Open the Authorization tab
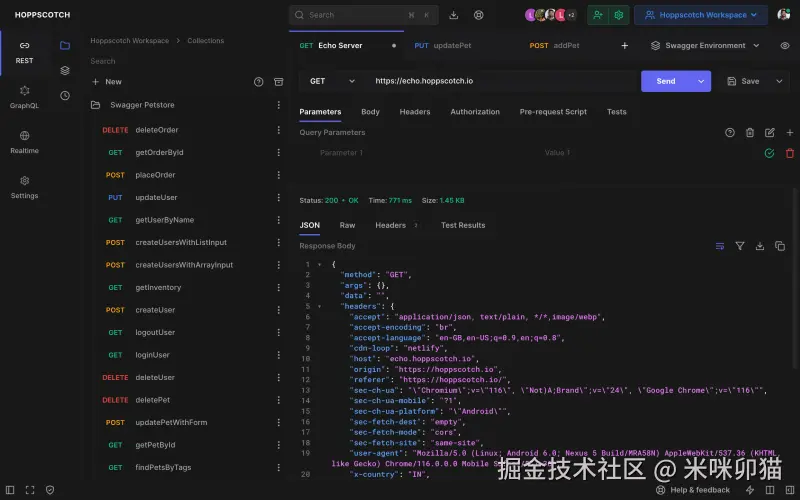The image size is (800, 500). point(474,112)
